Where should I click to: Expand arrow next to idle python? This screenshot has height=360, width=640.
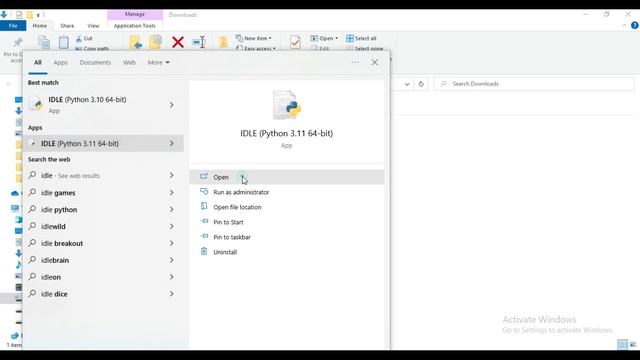(172, 209)
